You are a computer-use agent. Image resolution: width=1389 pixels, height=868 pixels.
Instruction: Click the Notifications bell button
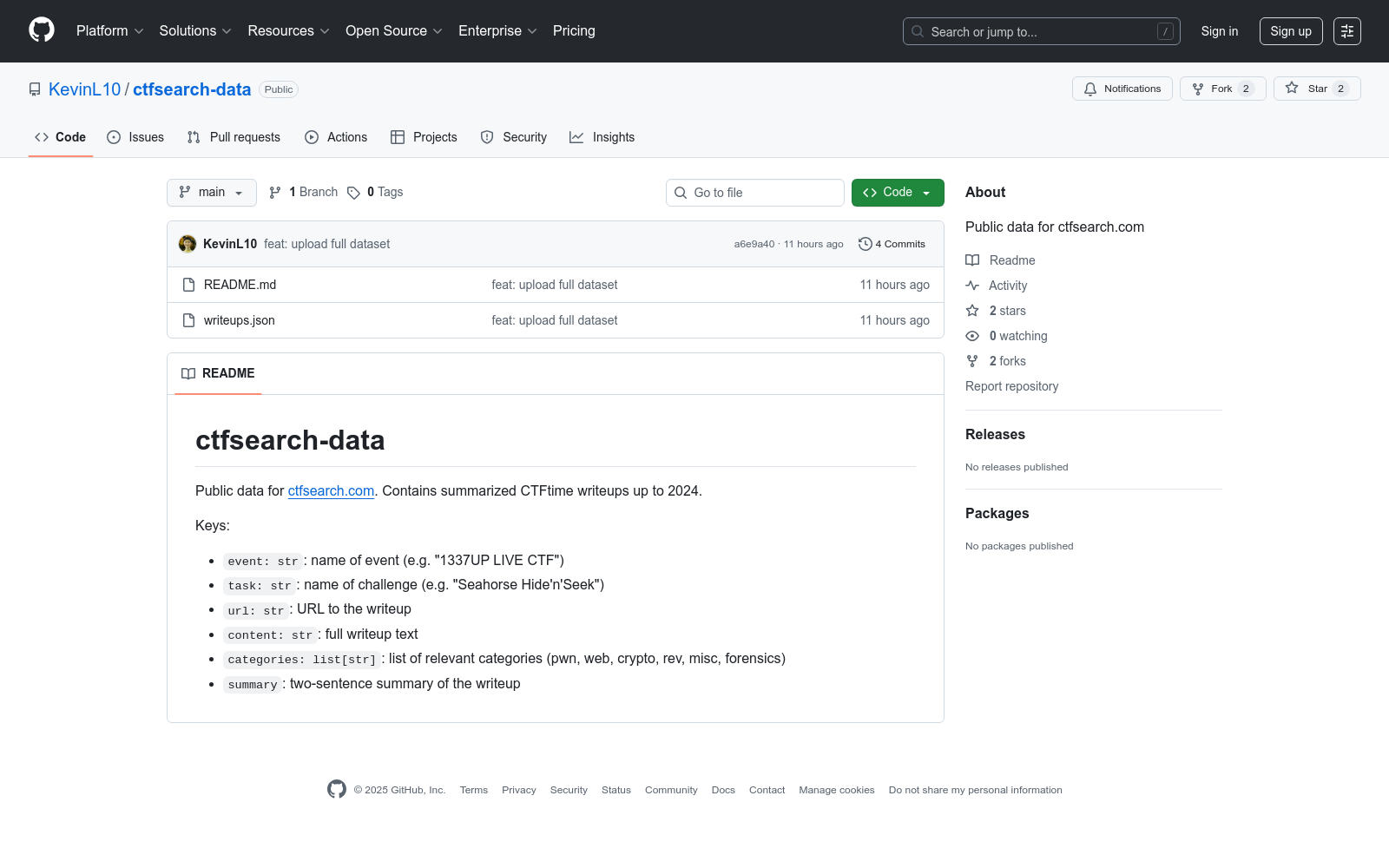[1122, 89]
